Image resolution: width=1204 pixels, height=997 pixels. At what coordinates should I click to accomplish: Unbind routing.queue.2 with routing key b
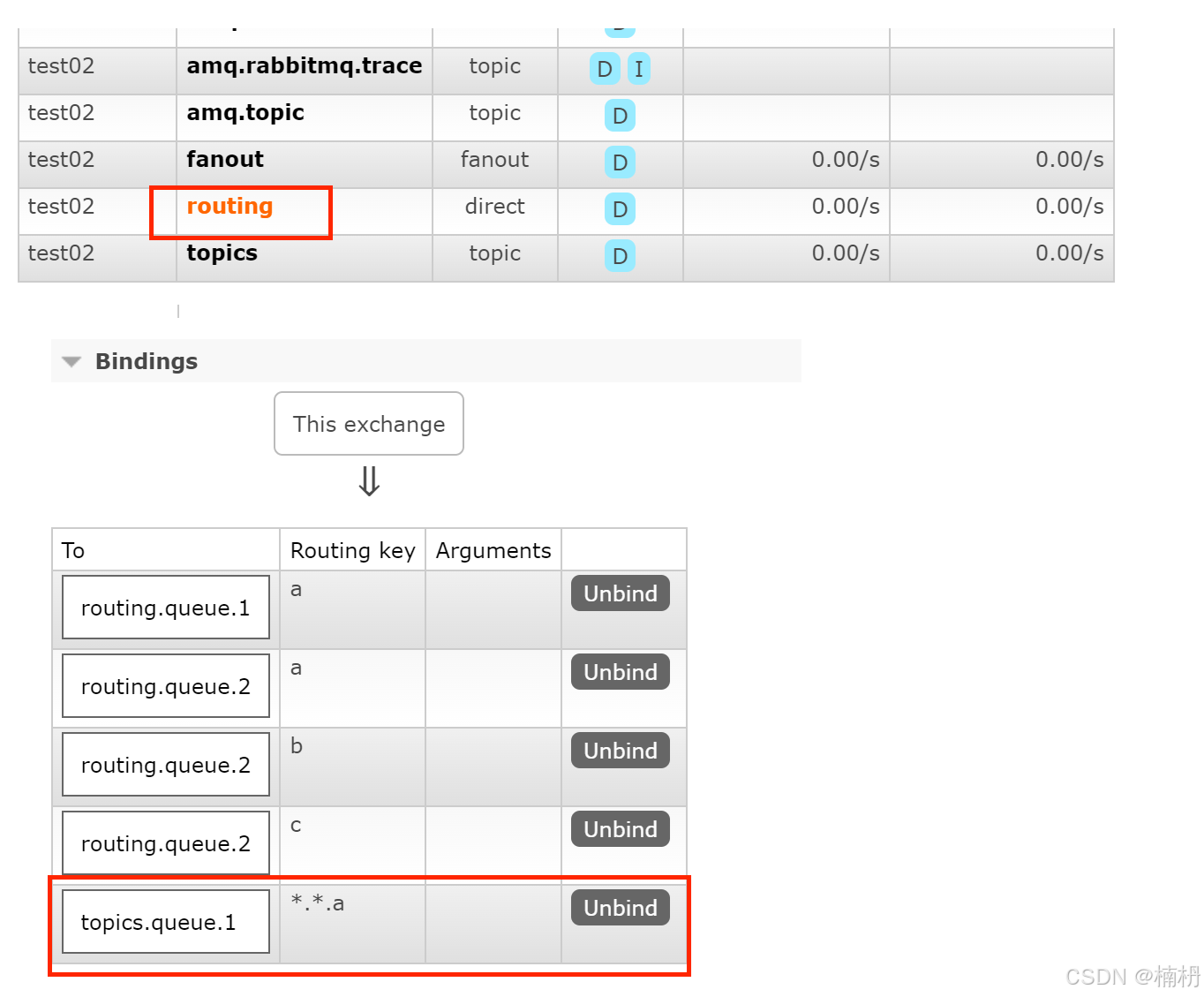(x=620, y=750)
